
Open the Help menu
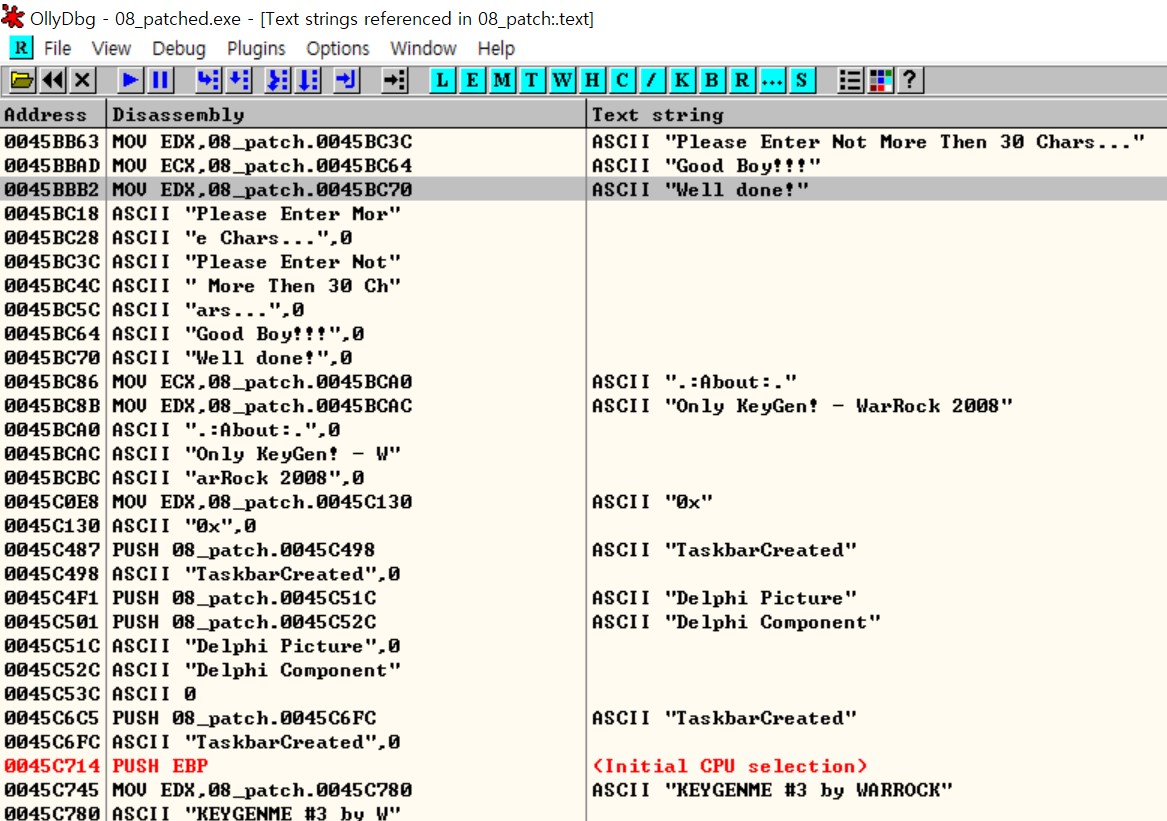(496, 48)
